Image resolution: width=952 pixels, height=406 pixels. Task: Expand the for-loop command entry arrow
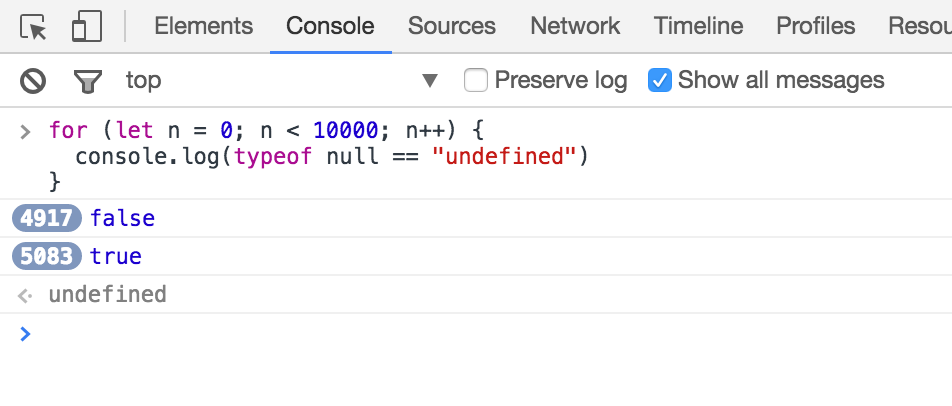pyautogui.click(x=26, y=132)
